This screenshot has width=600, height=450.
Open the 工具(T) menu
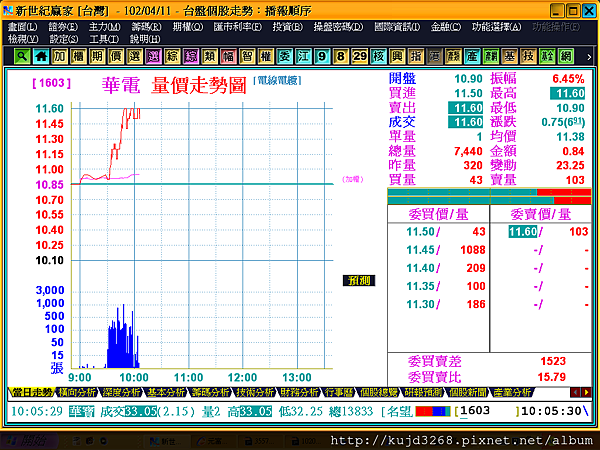tap(104, 39)
